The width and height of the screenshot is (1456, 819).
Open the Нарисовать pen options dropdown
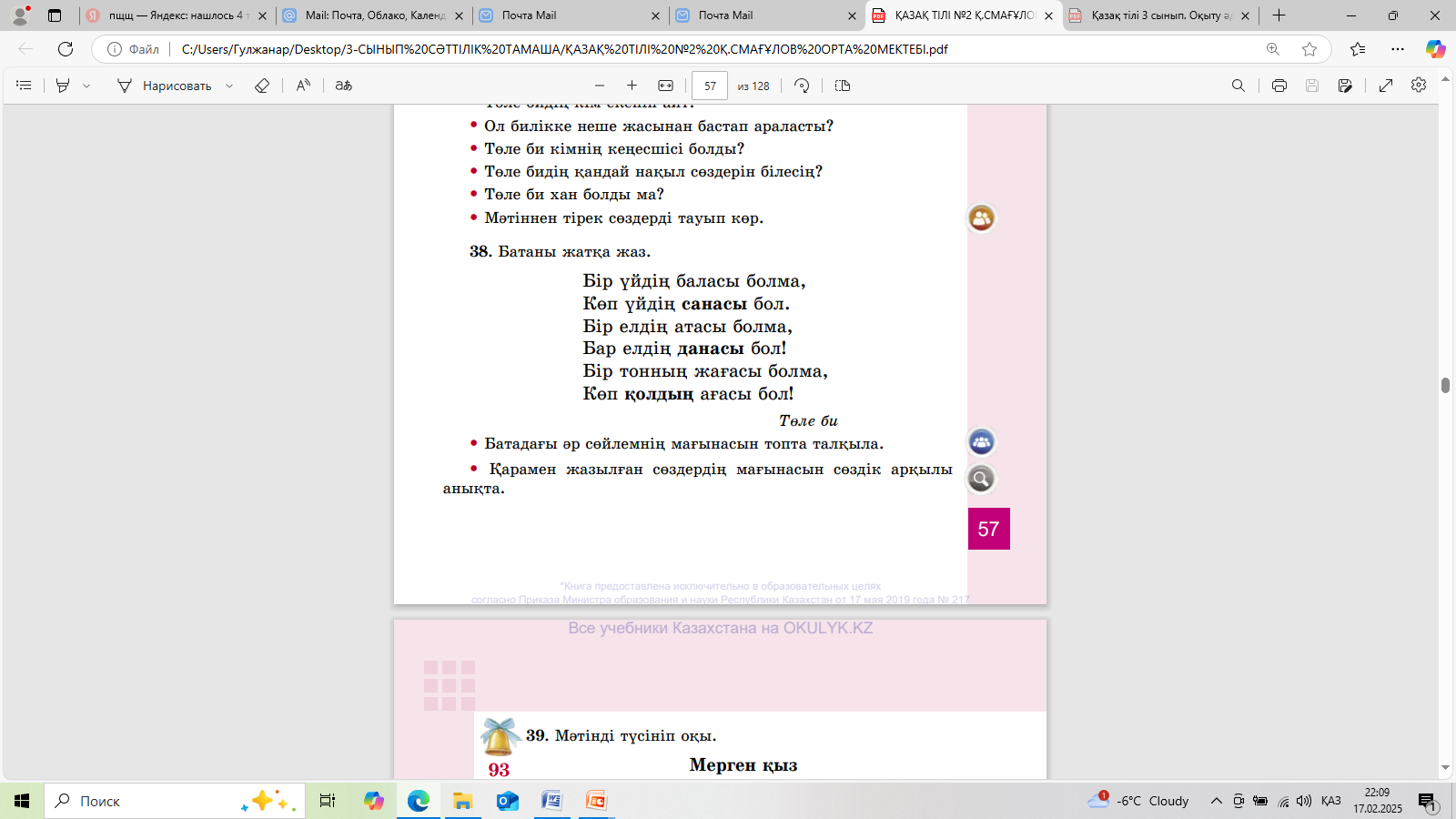pos(229,86)
